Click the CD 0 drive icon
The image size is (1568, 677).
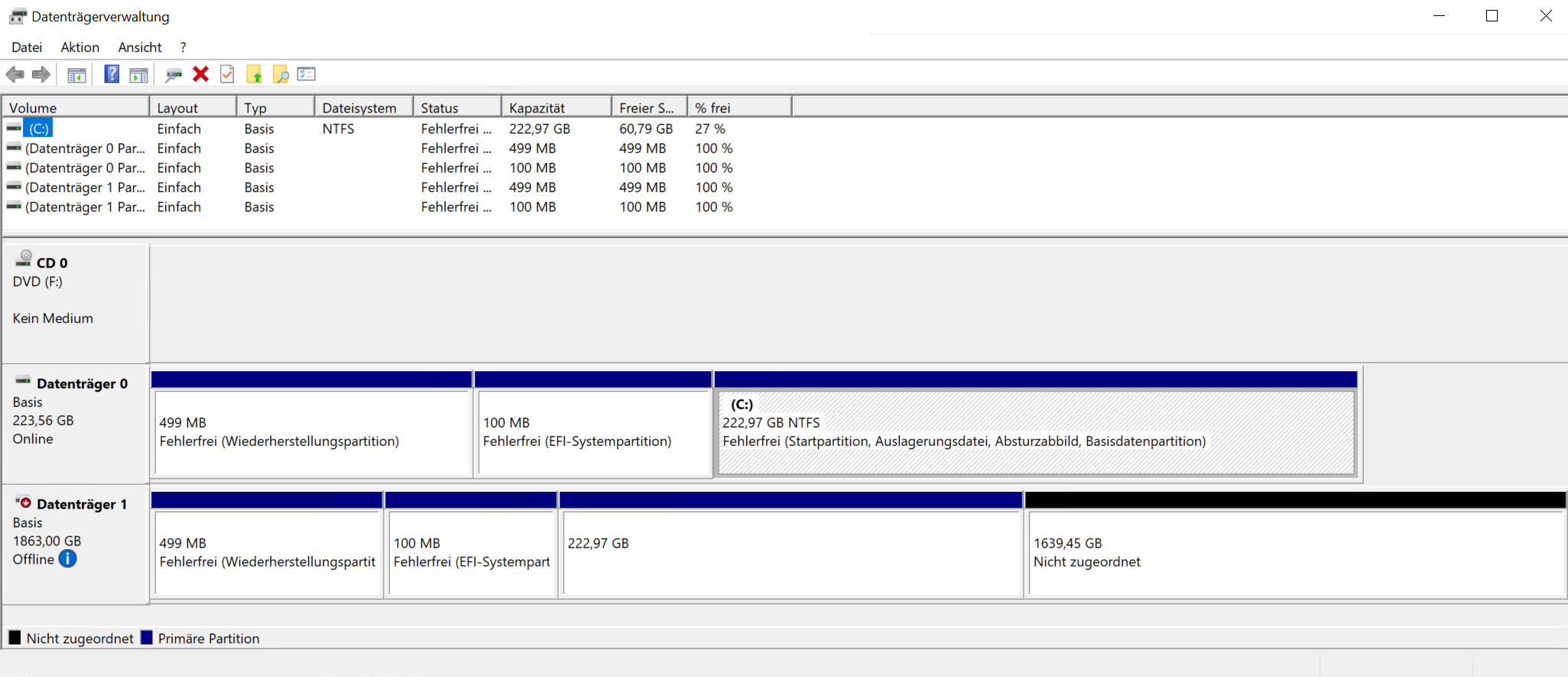click(24, 258)
